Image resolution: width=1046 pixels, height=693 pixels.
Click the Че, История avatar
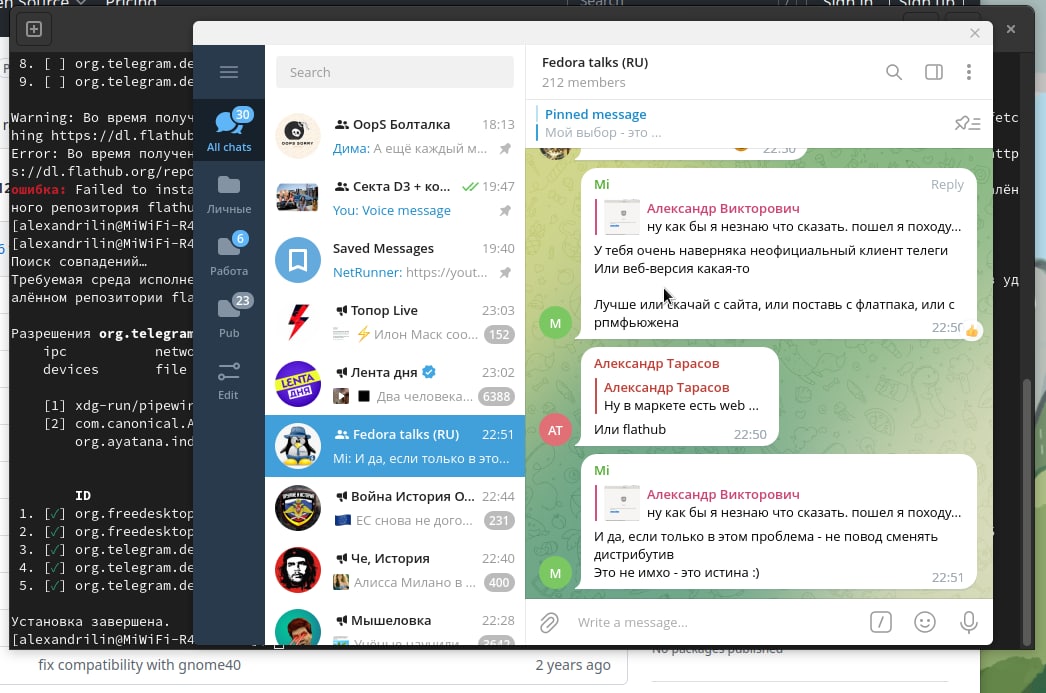click(x=298, y=570)
